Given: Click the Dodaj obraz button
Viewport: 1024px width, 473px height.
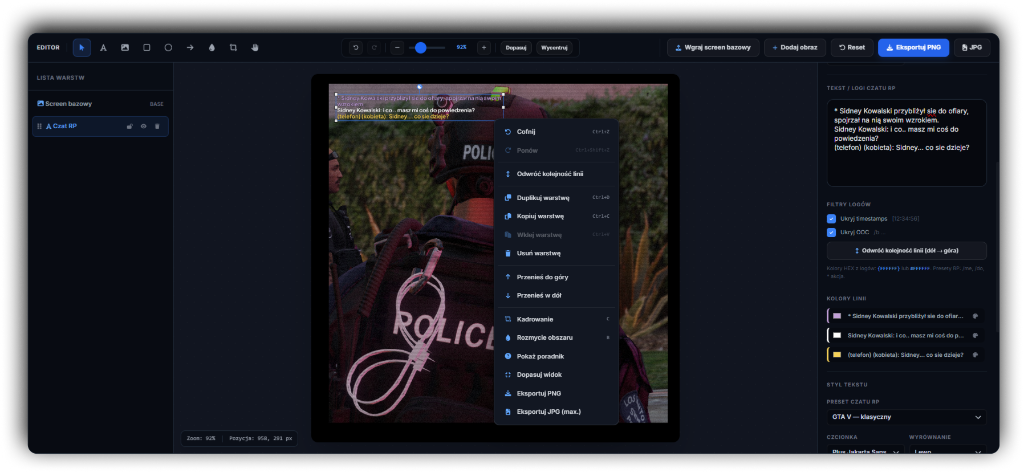Looking at the screenshot, I should (795, 48).
